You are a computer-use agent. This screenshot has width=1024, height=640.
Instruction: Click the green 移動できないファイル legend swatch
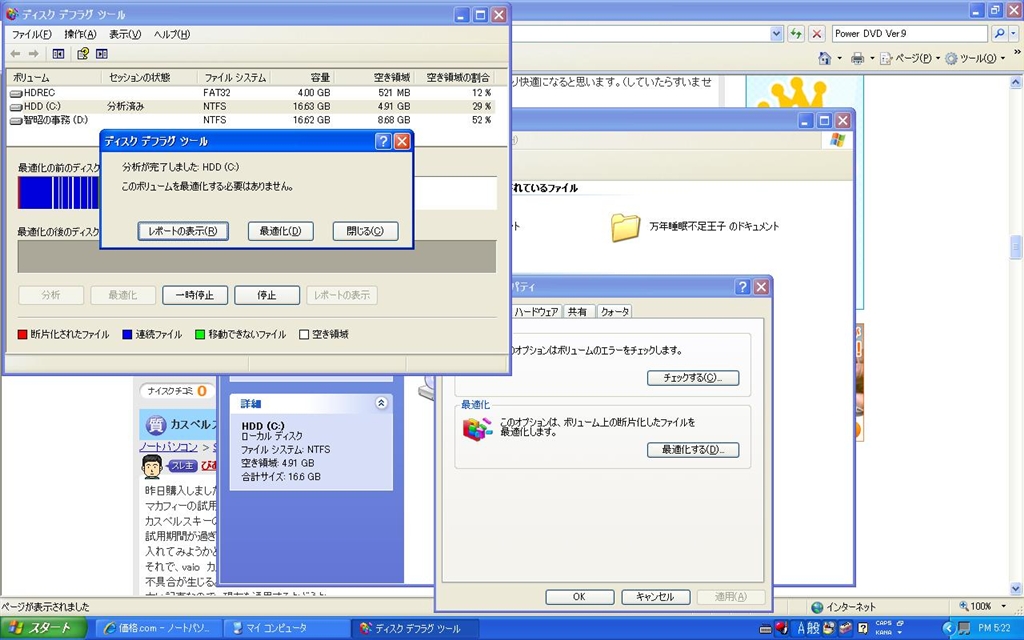click(200, 334)
